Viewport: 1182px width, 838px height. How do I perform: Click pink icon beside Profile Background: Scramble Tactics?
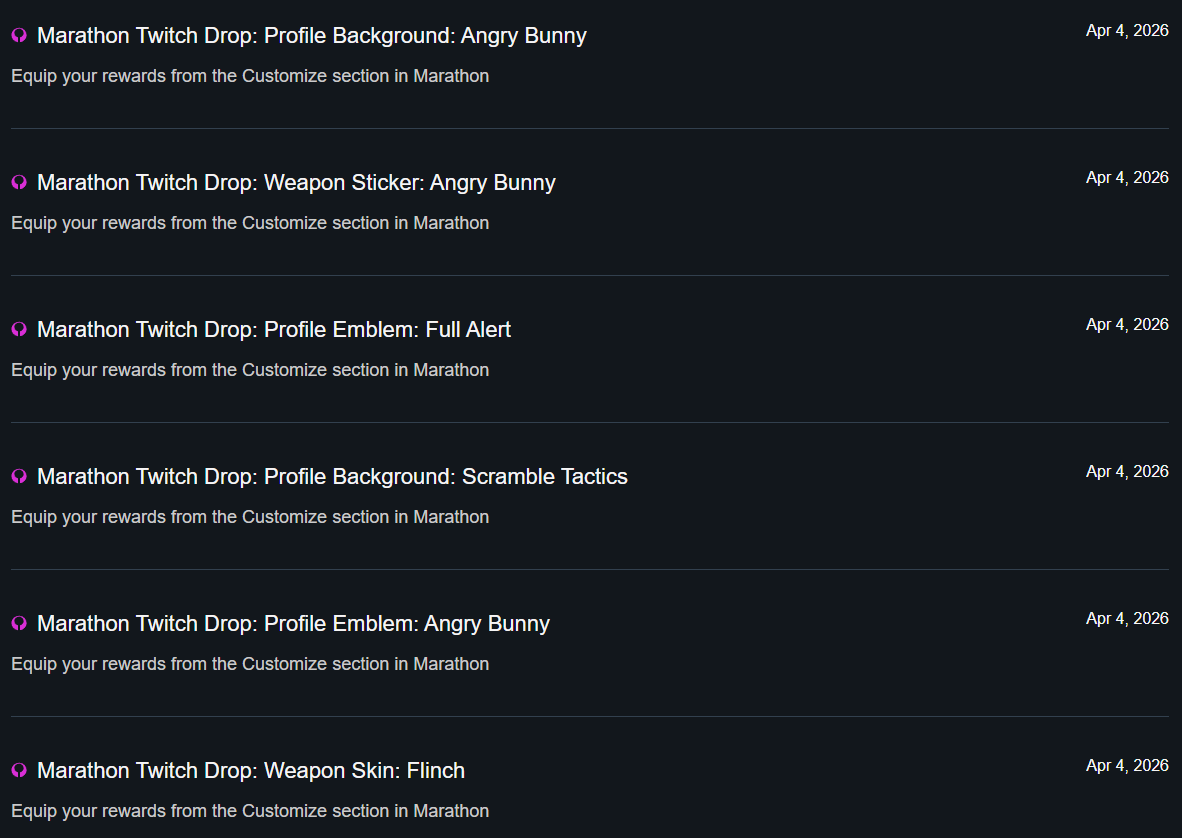click(x=19, y=477)
